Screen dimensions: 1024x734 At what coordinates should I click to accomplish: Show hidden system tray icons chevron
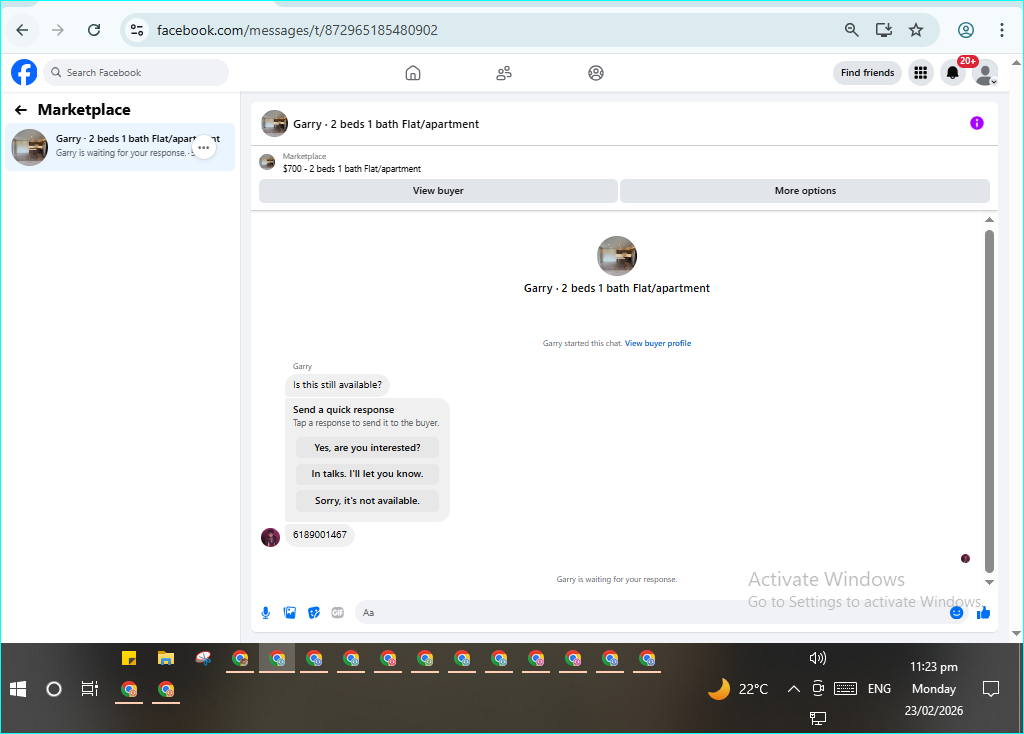[x=793, y=689]
